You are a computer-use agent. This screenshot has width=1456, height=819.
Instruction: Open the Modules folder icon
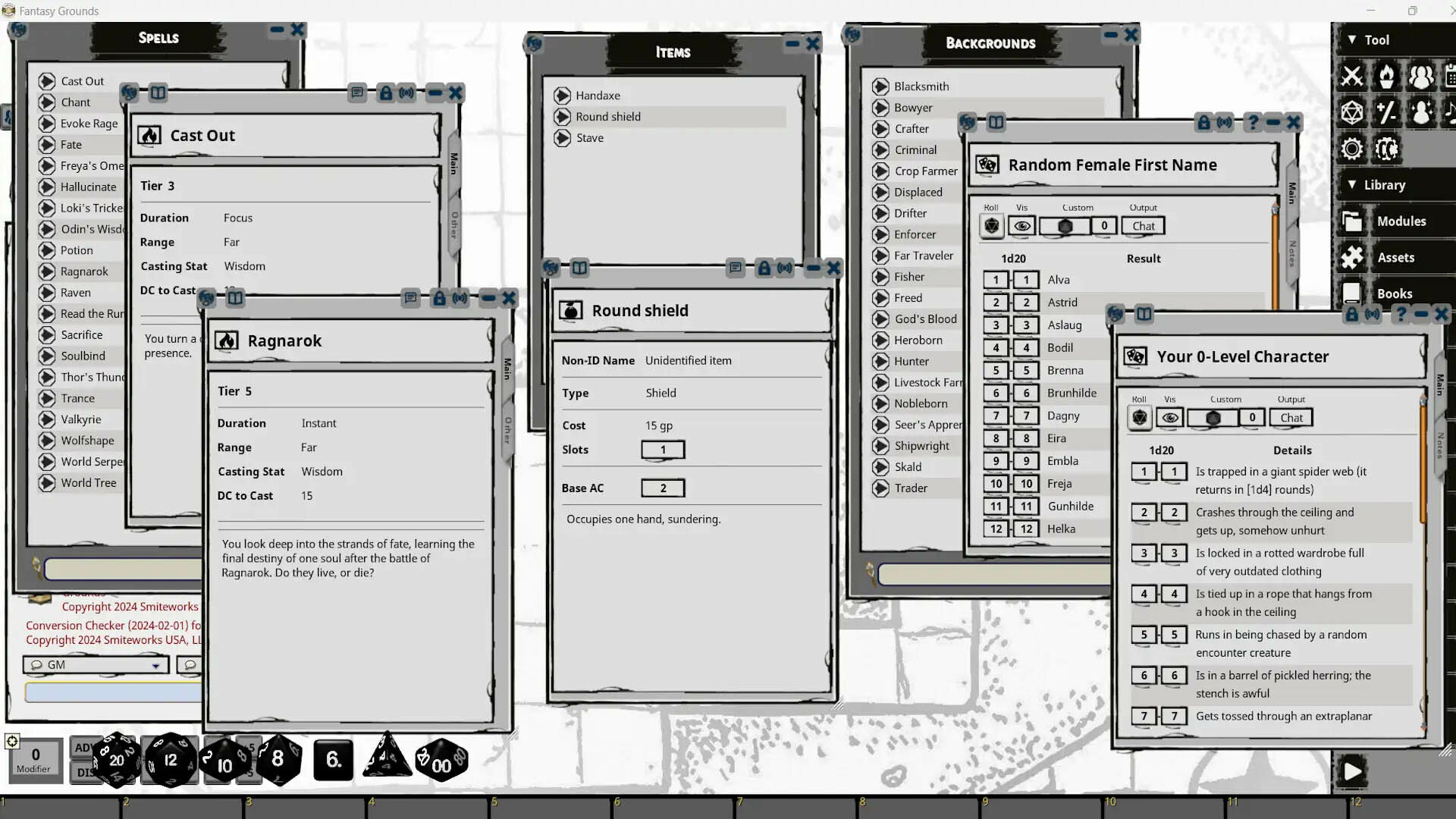(x=1352, y=221)
